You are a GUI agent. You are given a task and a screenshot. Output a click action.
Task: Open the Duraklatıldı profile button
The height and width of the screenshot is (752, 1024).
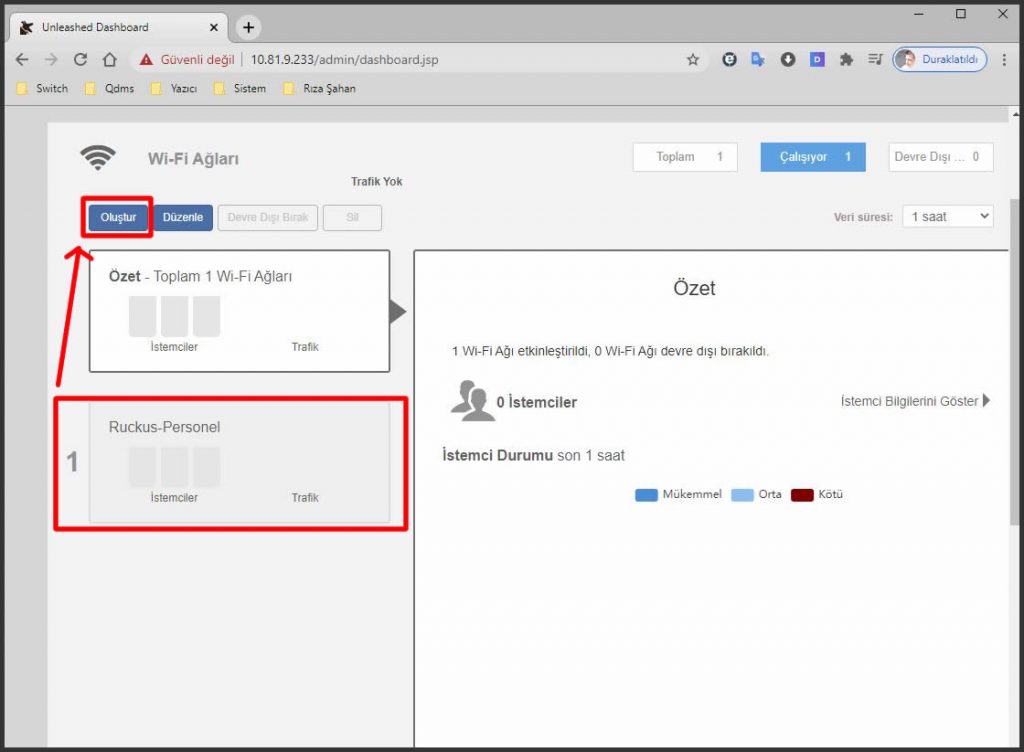point(940,59)
